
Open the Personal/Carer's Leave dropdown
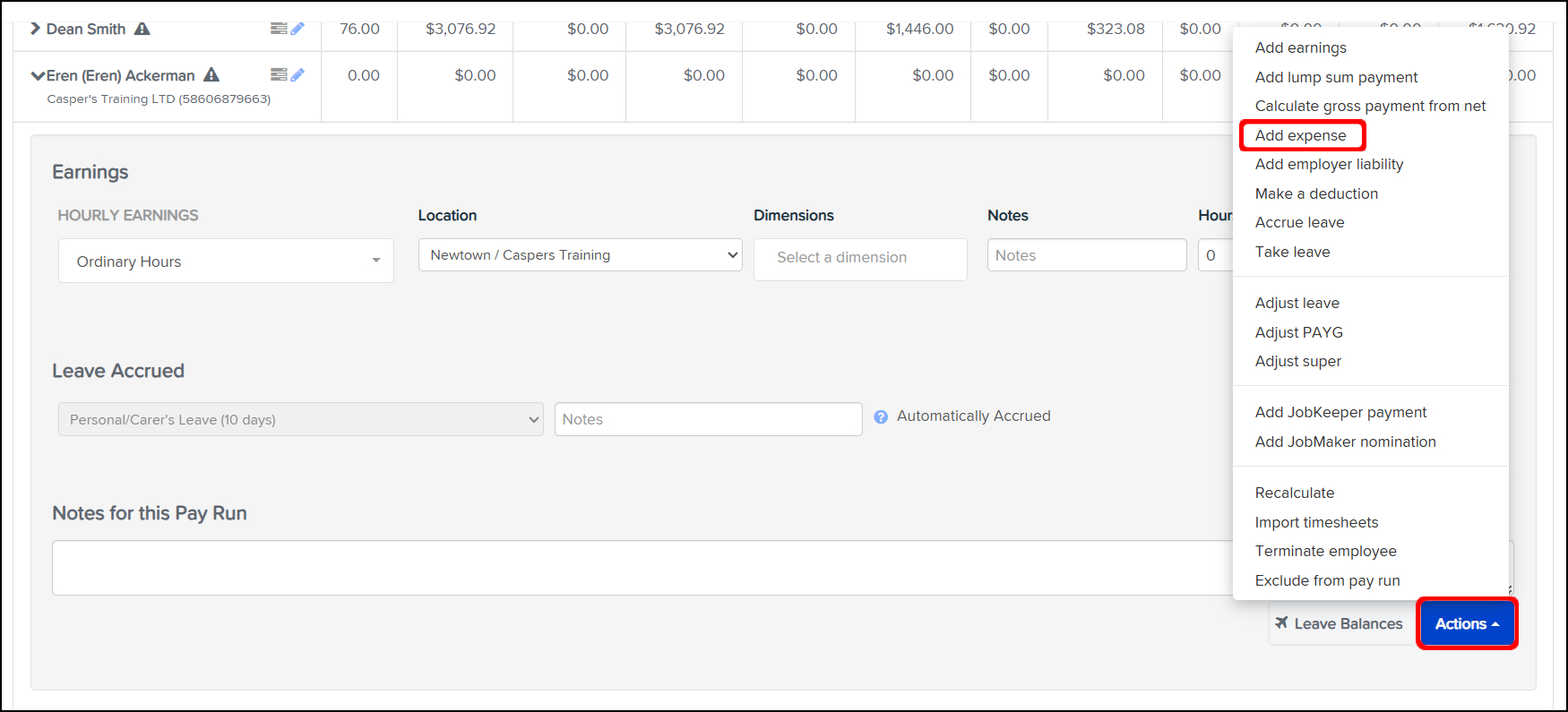(300, 419)
